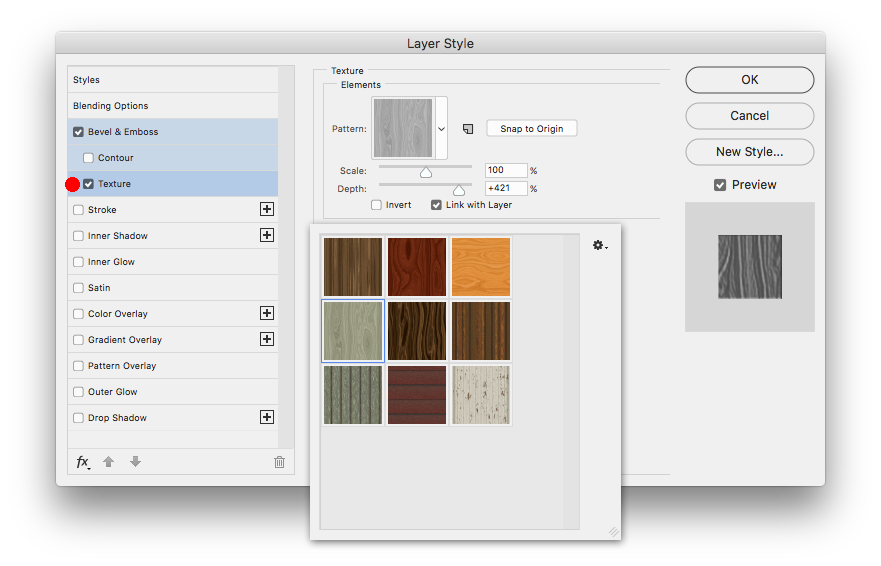This screenshot has height=566, width=881.
Task: Open the fx effects menu icon
Action: click(x=83, y=462)
